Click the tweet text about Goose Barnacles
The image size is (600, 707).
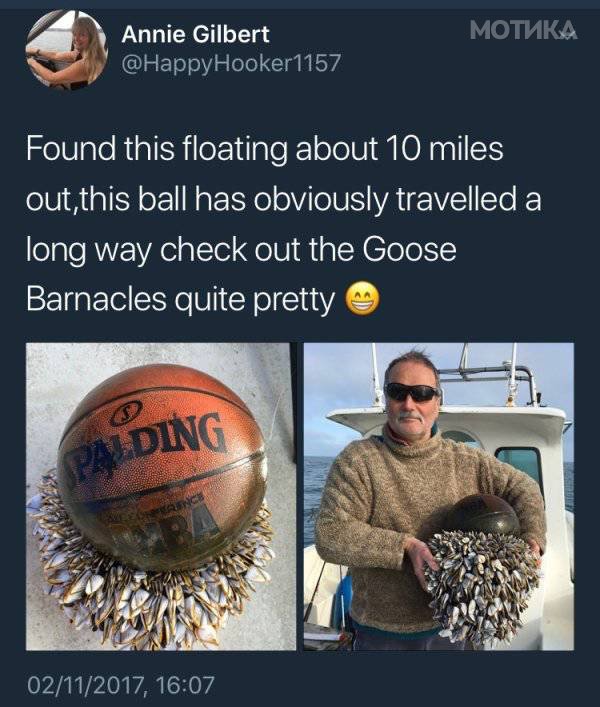[284, 224]
